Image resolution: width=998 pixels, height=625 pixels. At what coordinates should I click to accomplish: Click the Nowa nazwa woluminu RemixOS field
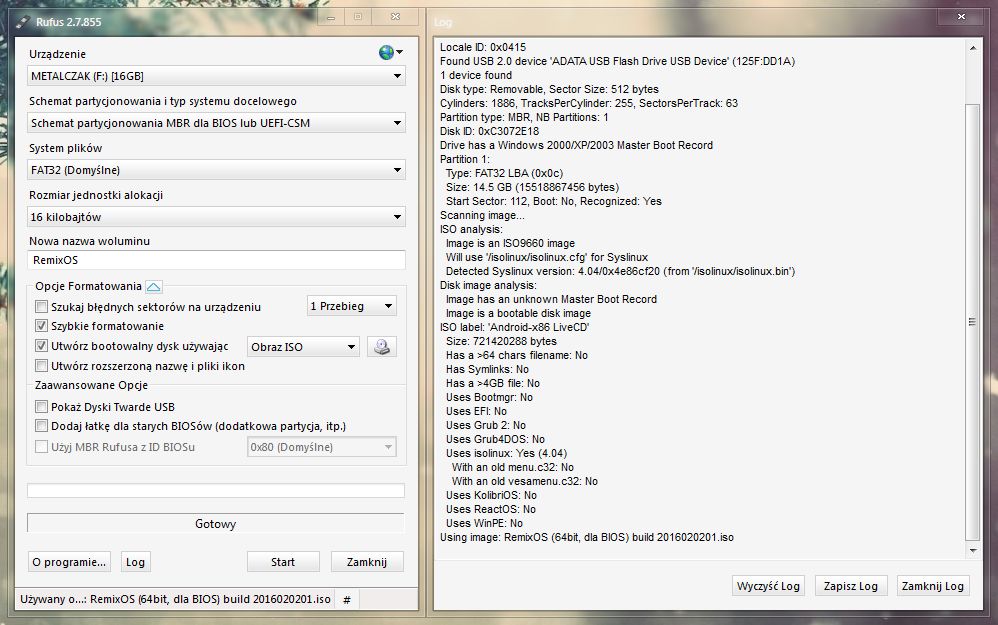tap(216, 260)
